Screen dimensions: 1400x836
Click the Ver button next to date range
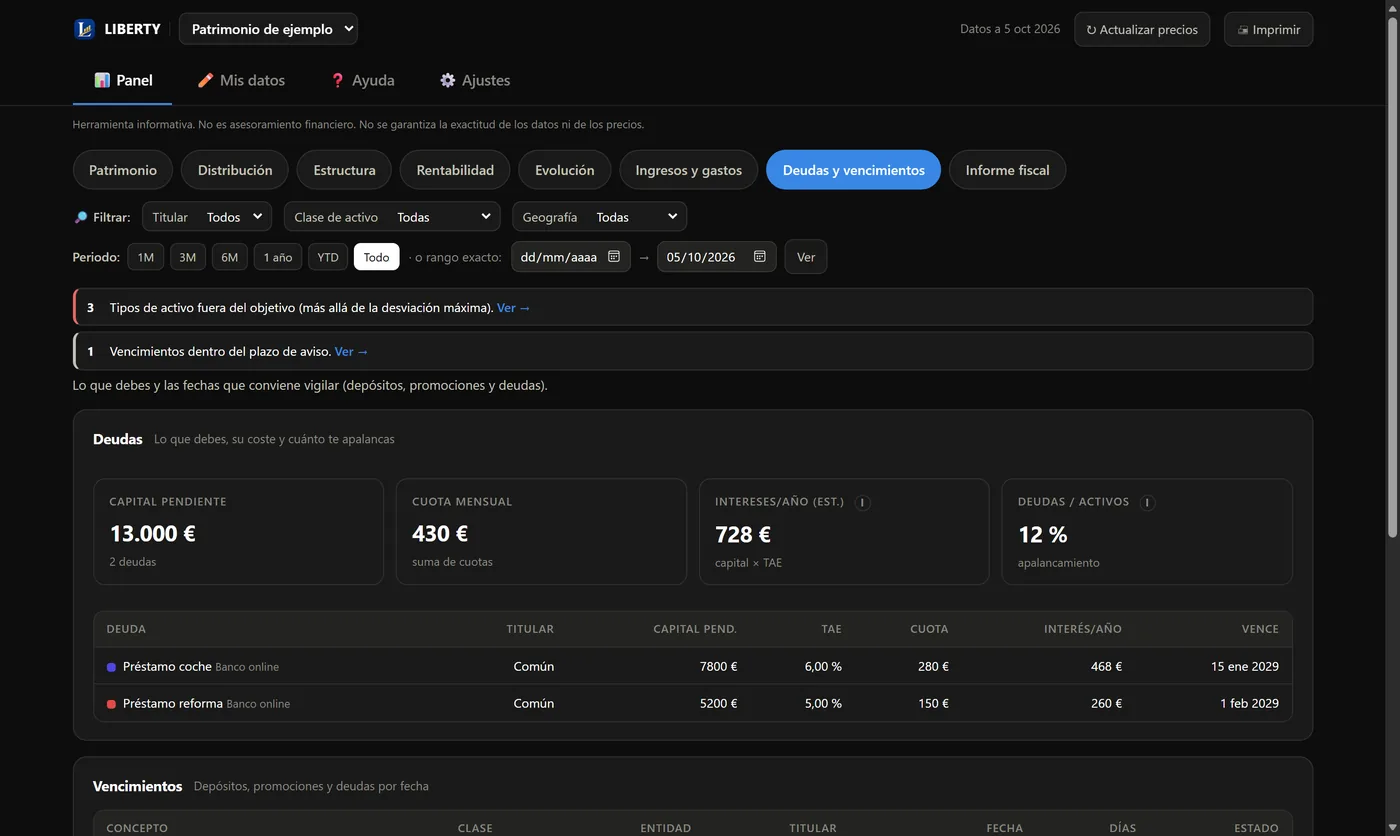click(x=806, y=257)
